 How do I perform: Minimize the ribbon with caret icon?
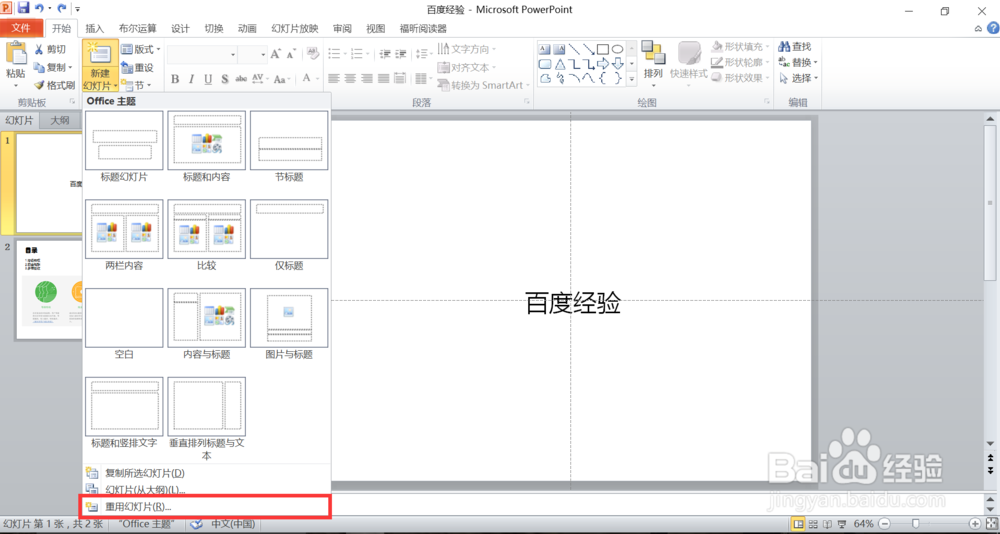click(x=978, y=29)
